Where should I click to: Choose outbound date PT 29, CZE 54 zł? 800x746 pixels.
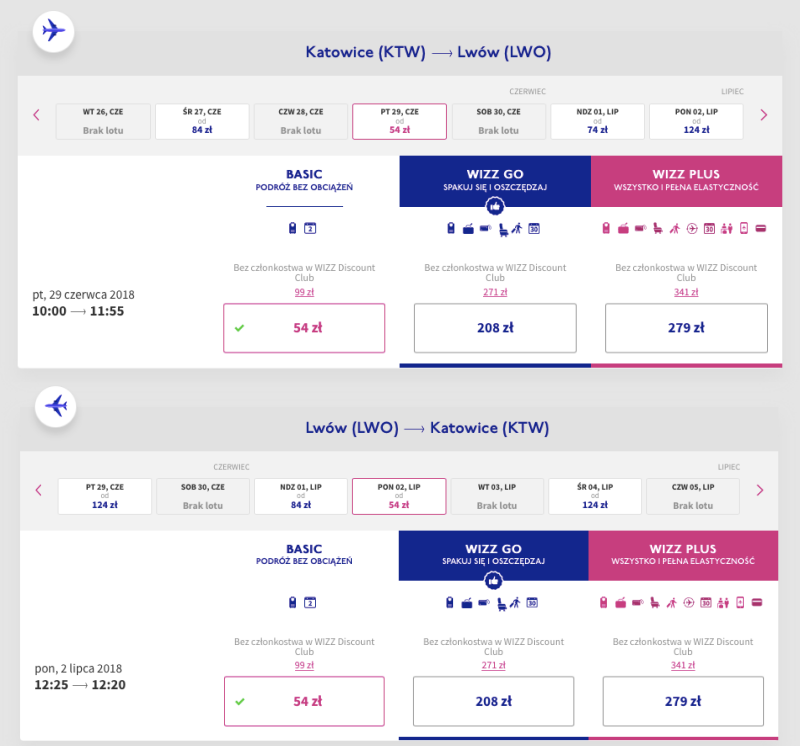click(399, 121)
